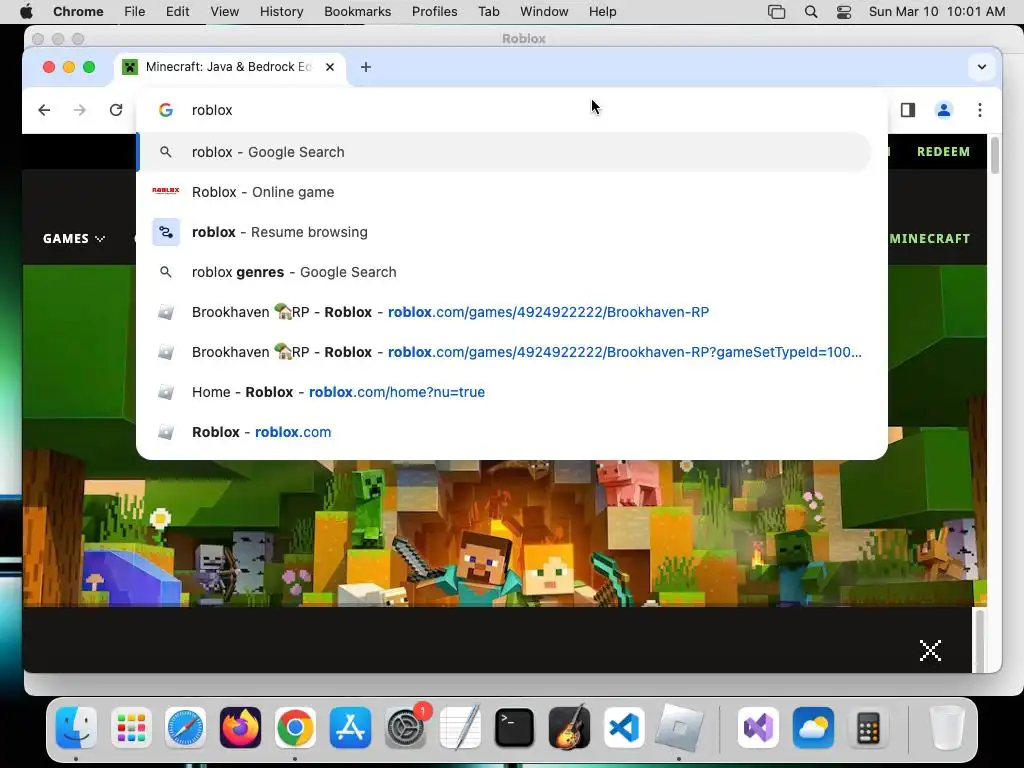Open the Apple menu
The height and width of the screenshot is (768, 1024).
click(x=26, y=12)
